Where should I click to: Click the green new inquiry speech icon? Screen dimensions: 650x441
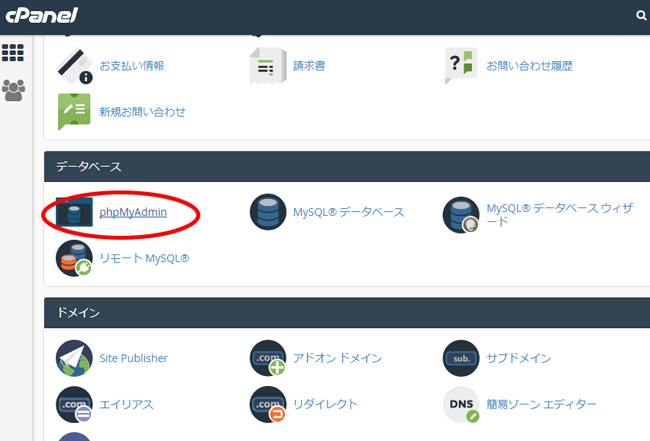(74, 111)
